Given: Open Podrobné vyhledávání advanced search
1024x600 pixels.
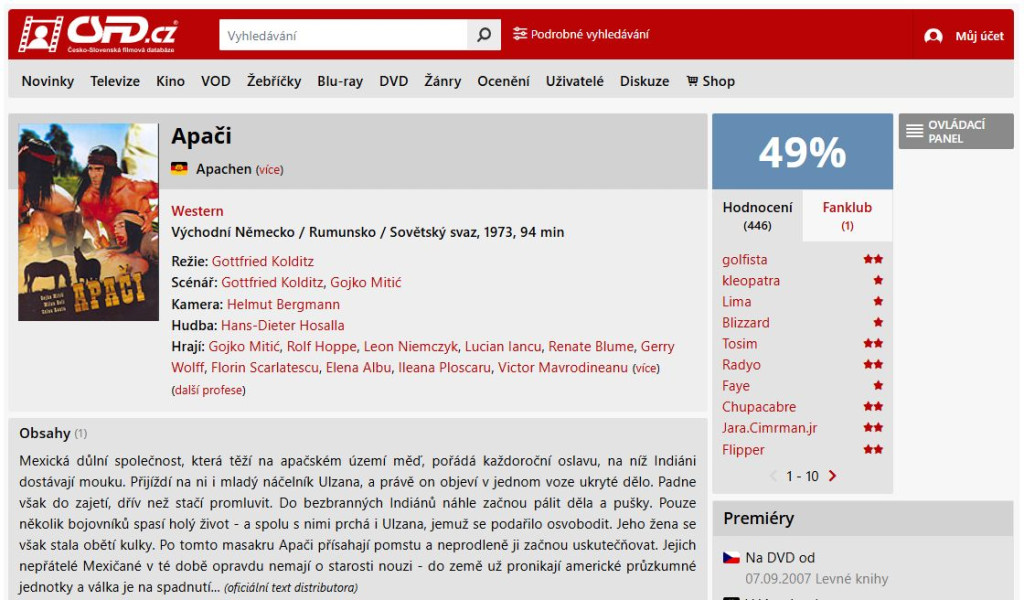Looking at the screenshot, I should pos(581,34).
